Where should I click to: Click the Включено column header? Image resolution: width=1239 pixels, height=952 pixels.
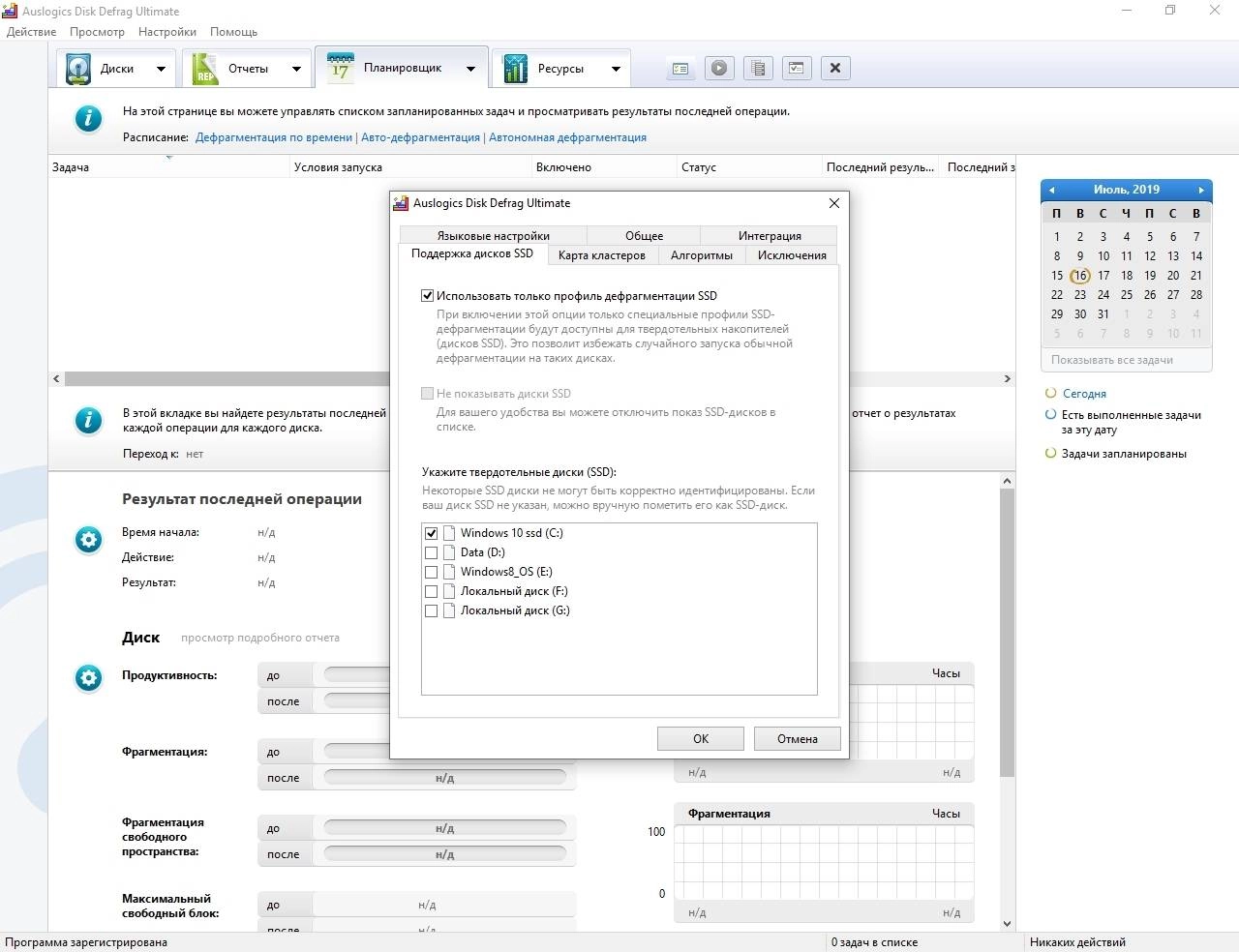[605, 167]
